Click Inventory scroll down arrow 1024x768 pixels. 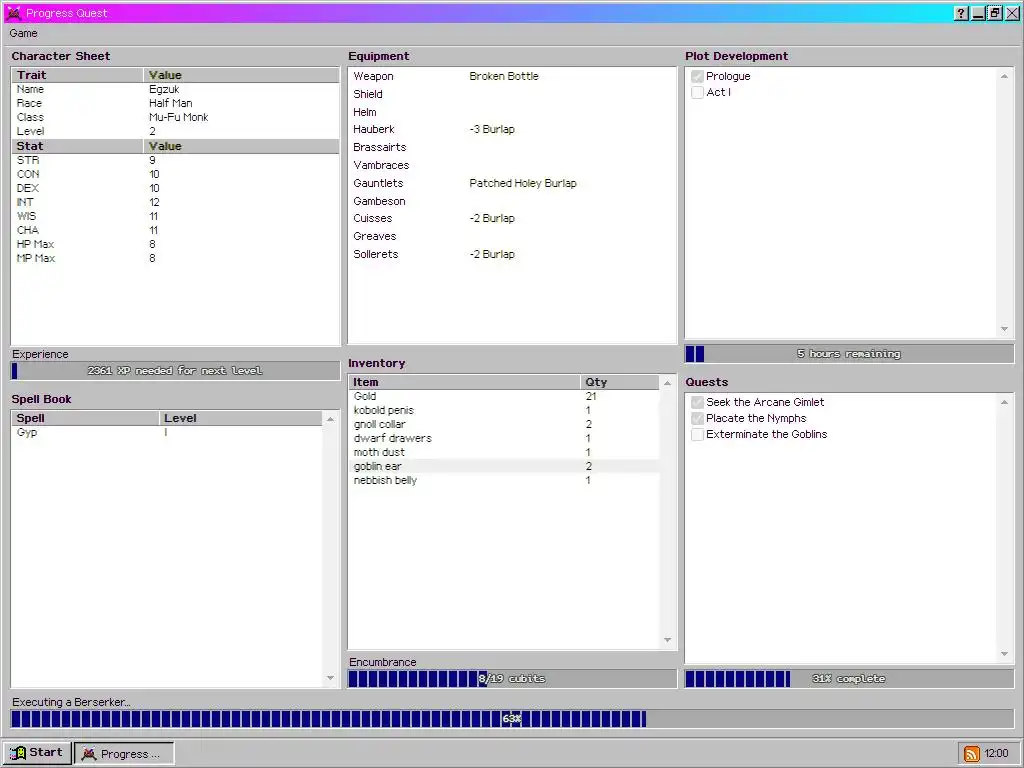667,640
